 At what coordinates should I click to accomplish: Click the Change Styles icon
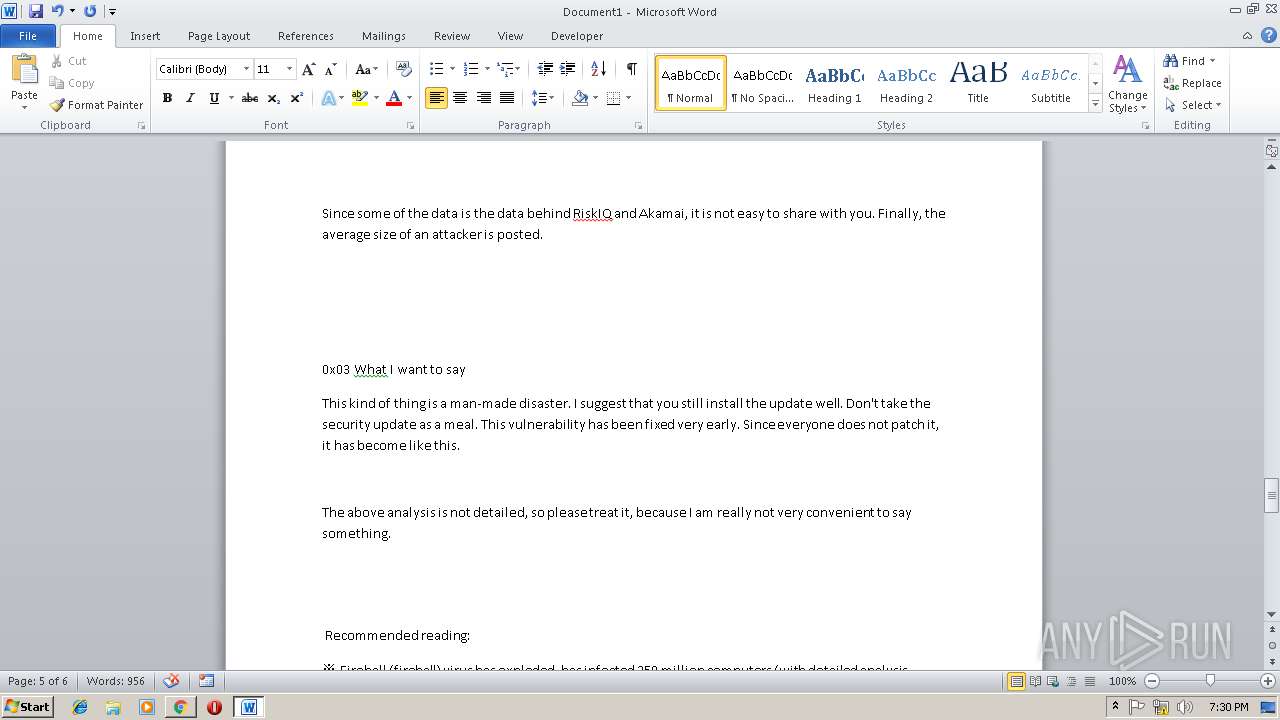click(x=1127, y=84)
